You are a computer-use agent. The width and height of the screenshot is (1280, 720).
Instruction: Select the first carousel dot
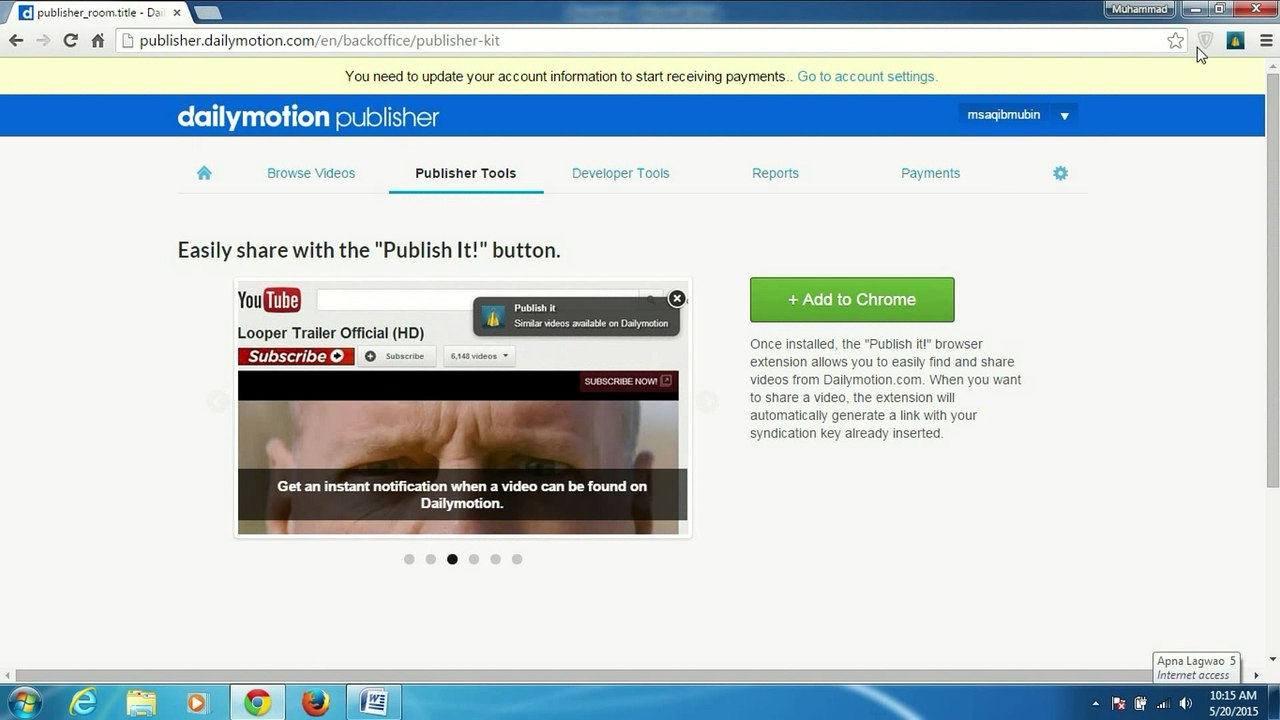tap(409, 559)
